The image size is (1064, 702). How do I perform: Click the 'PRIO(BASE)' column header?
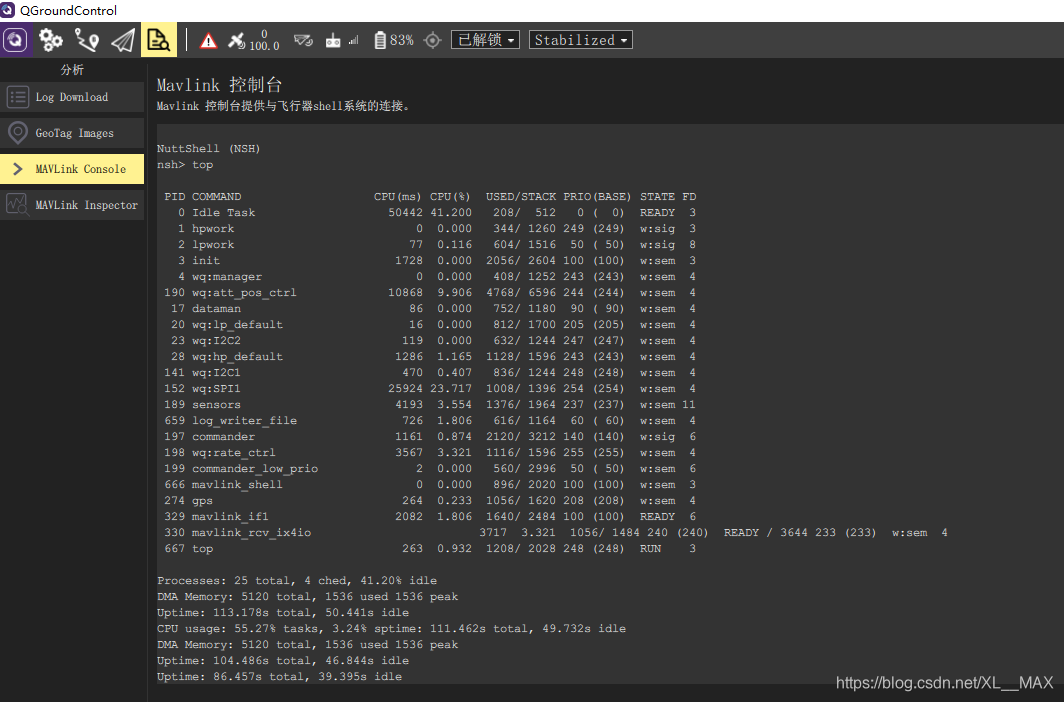click(596, 197)
